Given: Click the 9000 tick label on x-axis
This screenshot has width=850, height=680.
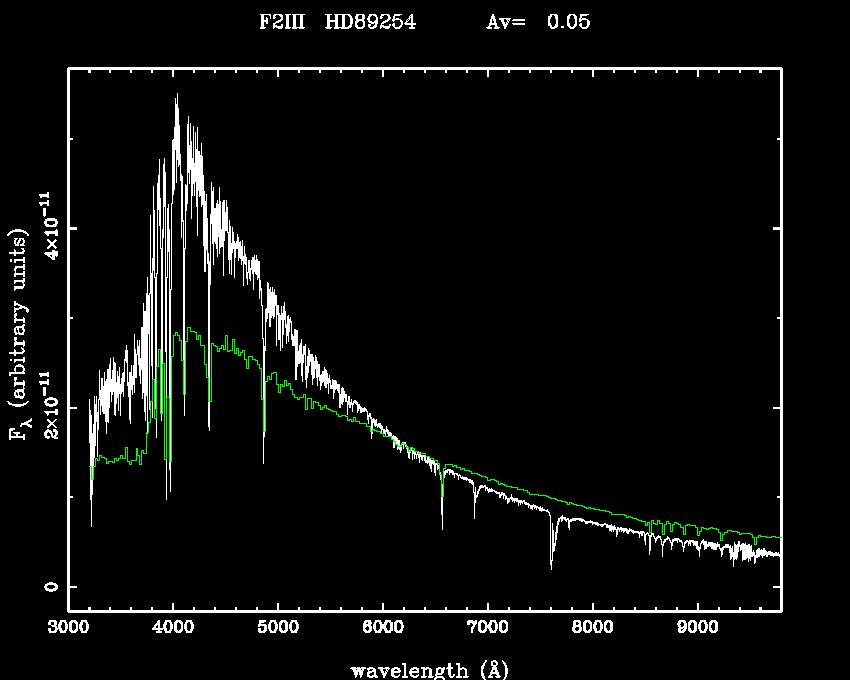Looking at the screenshot, I should (697, 628).
